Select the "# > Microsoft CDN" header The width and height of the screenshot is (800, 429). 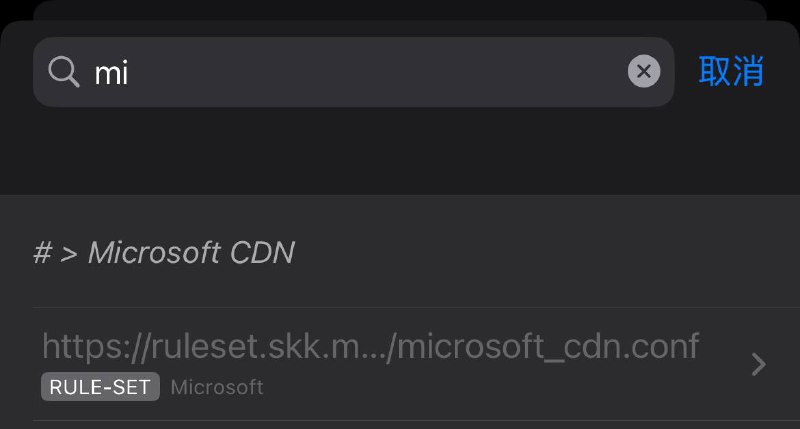coord(164,253)
